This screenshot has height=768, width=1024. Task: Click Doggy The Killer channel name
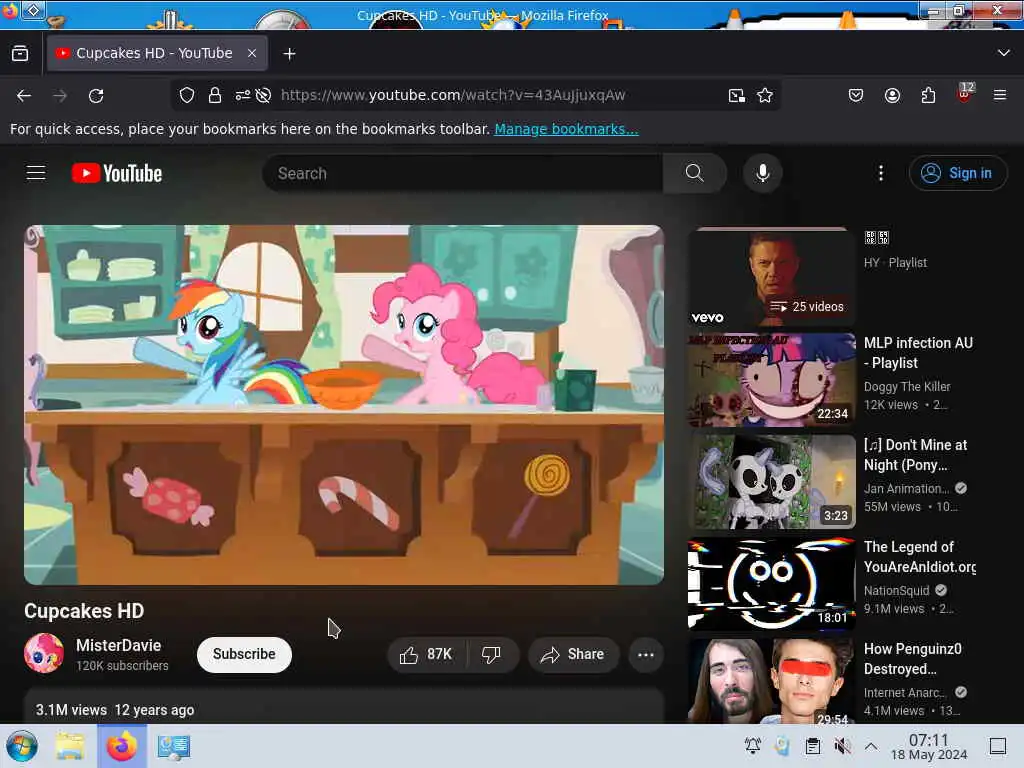907,387
